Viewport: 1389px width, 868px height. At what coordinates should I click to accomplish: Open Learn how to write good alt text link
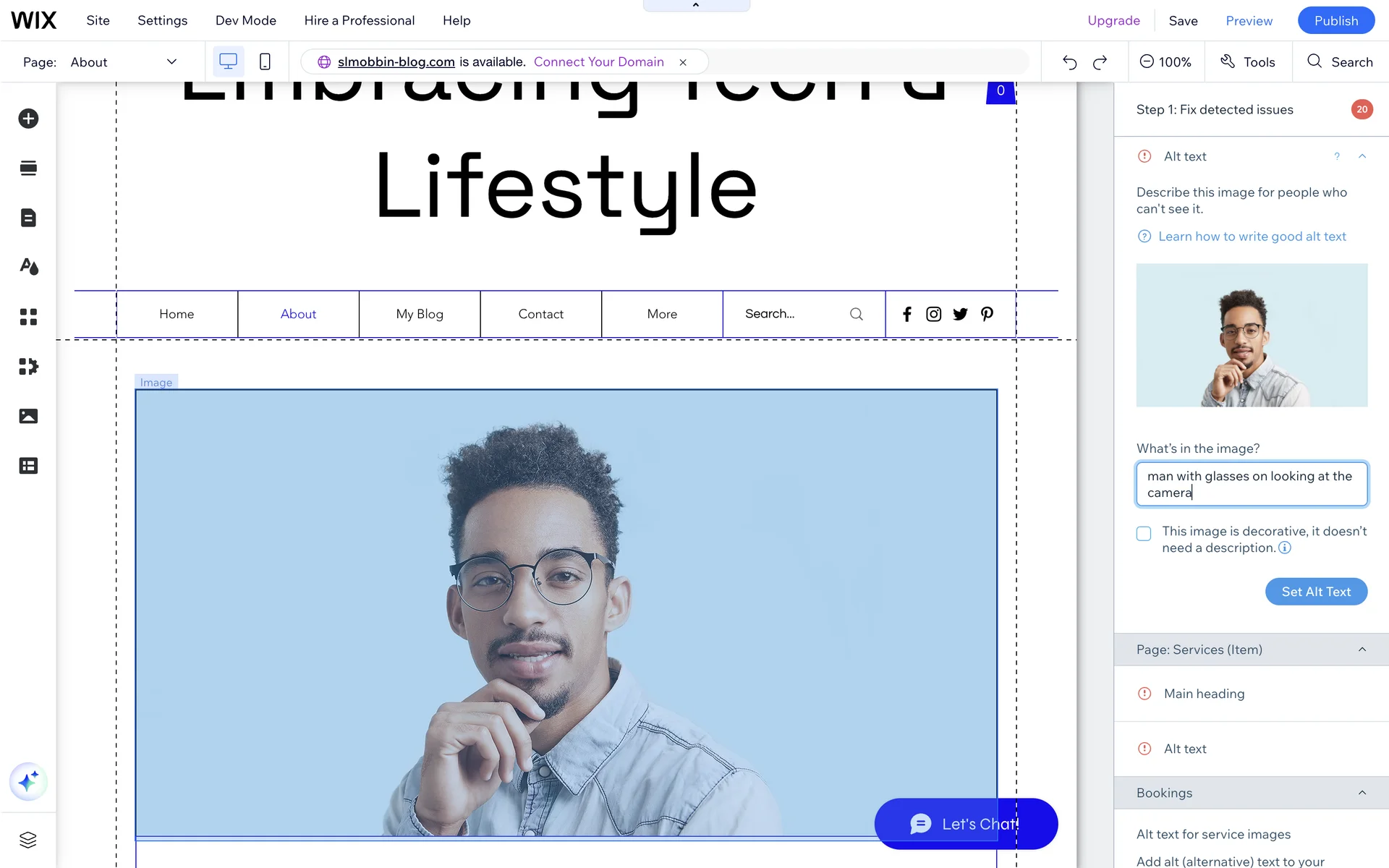(x=1252, y=237)
